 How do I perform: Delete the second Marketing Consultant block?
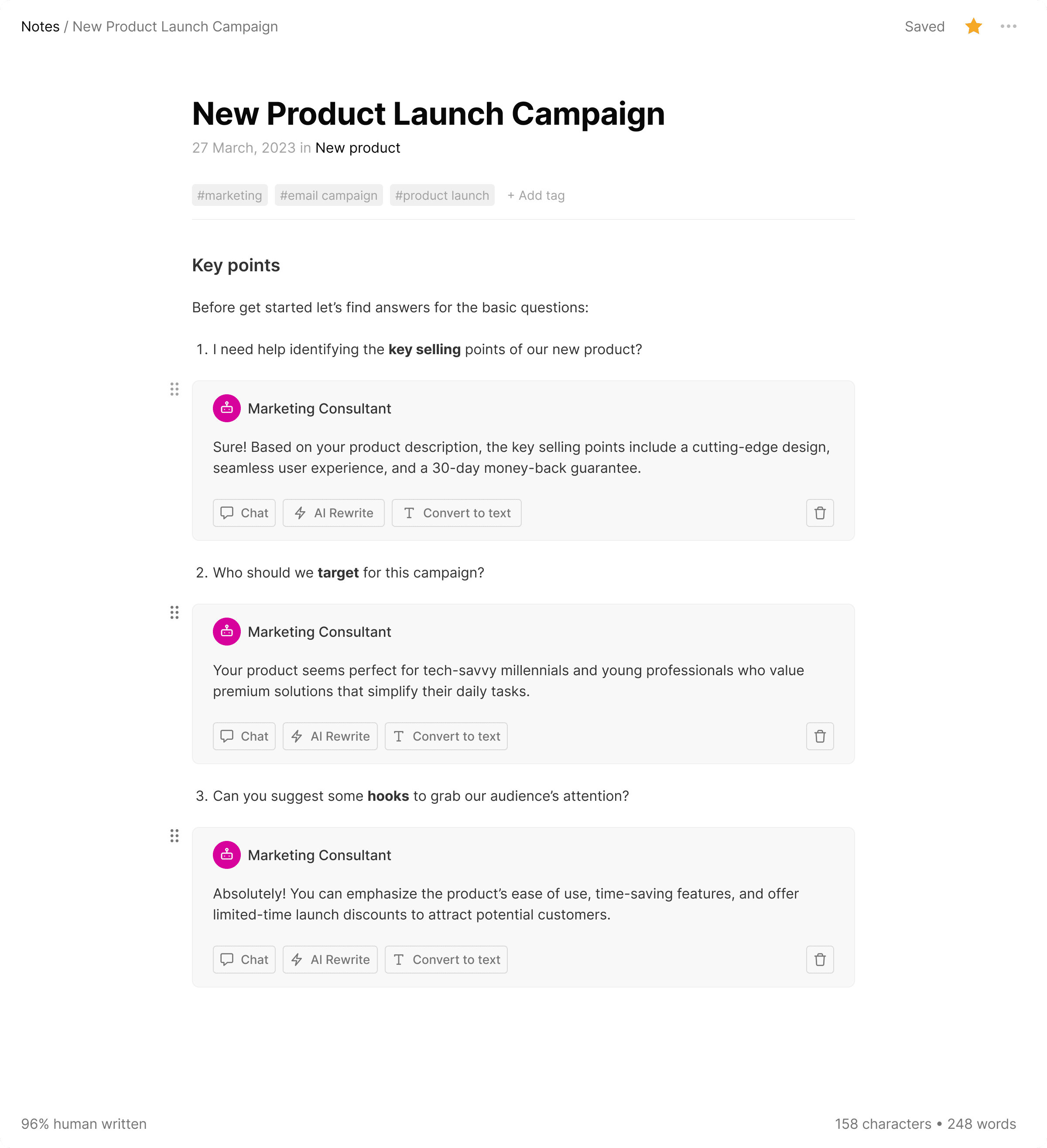820,736
